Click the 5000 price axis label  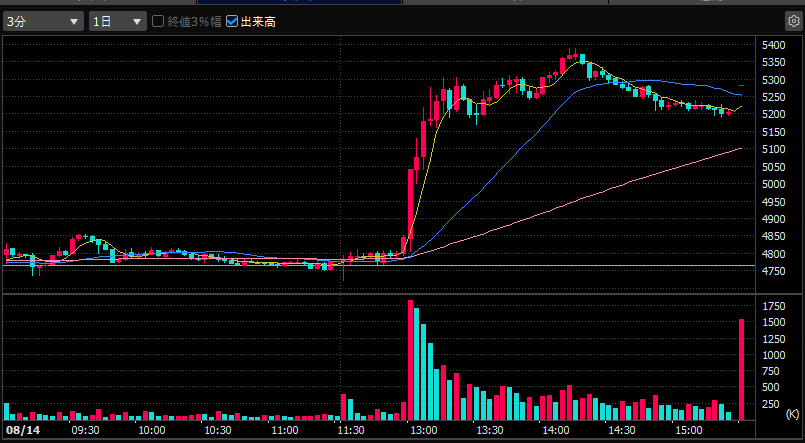pyautogui.click(x=773, y=184)
